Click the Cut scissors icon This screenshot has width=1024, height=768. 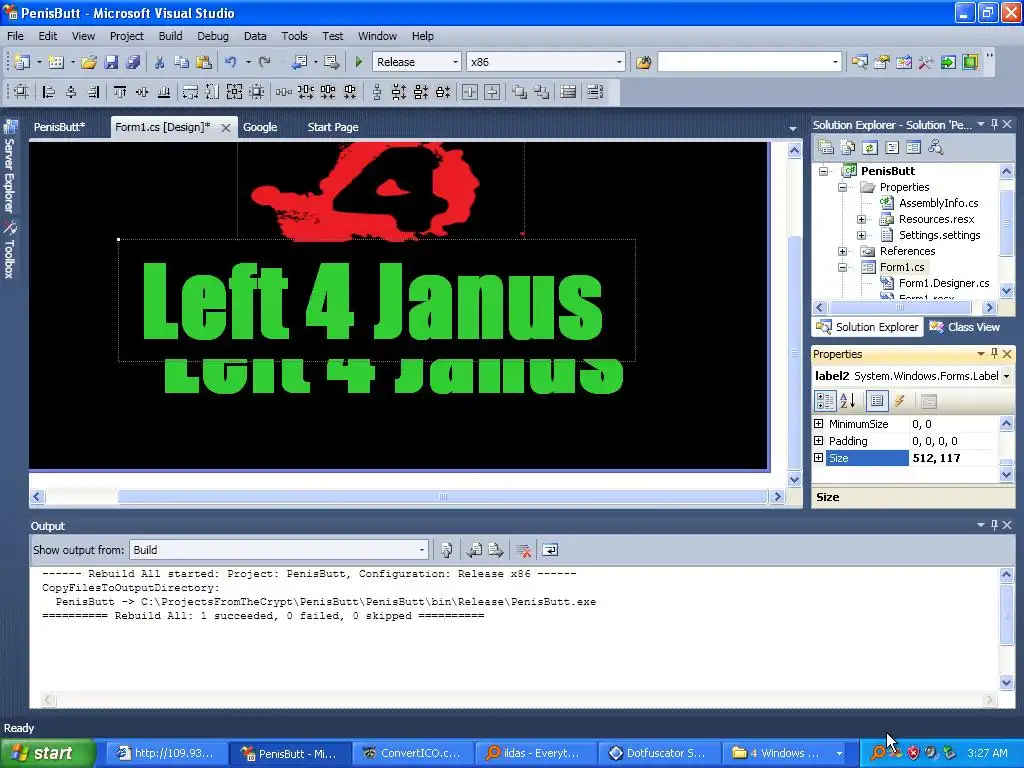click(x=159, y=62)
